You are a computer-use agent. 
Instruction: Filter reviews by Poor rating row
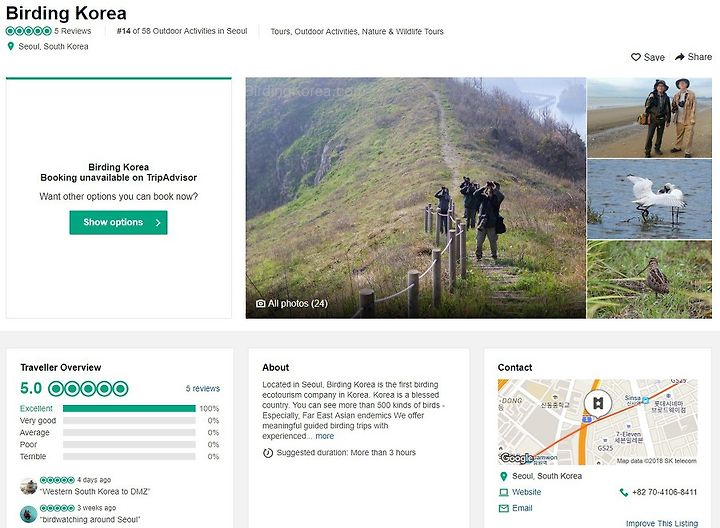pos(119,444)
